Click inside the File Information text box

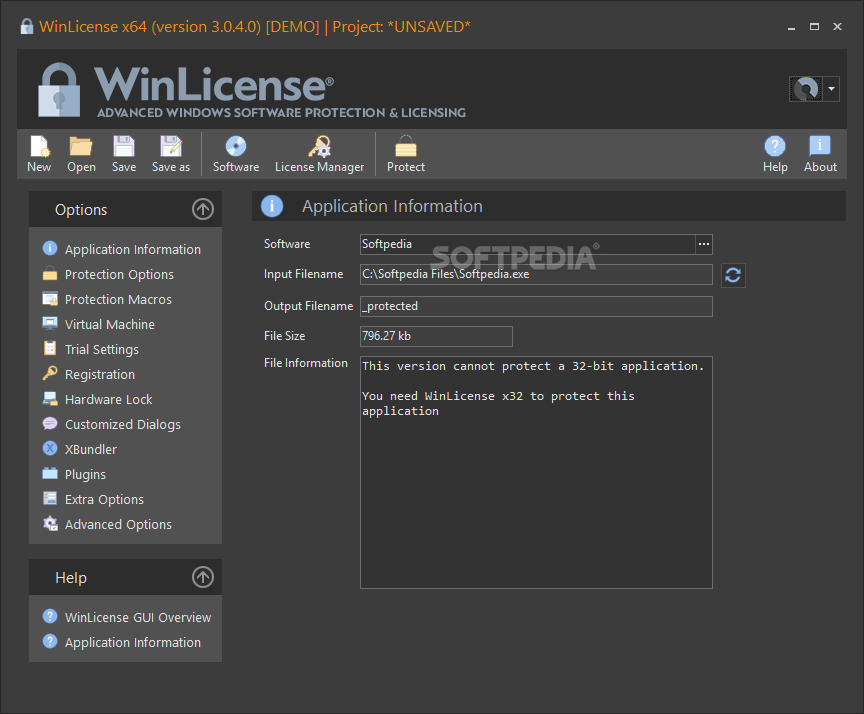point(536,472)
